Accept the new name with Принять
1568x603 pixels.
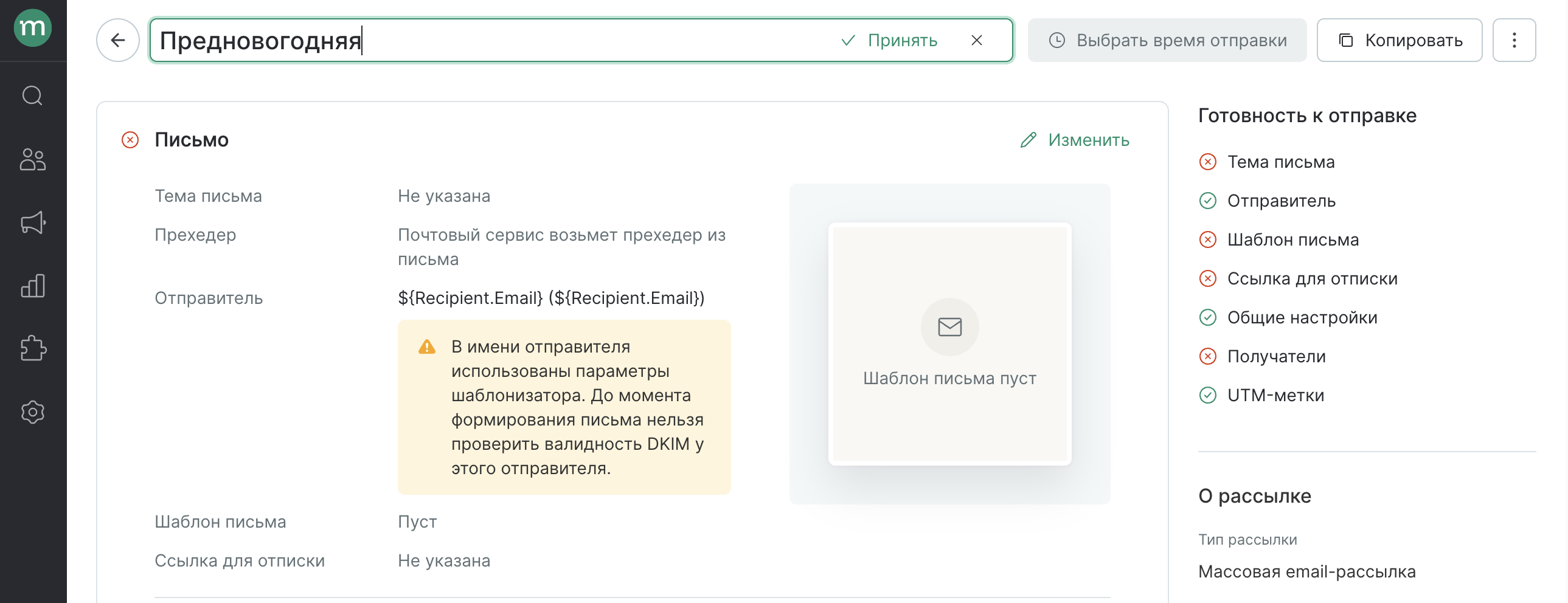[889, 40]
